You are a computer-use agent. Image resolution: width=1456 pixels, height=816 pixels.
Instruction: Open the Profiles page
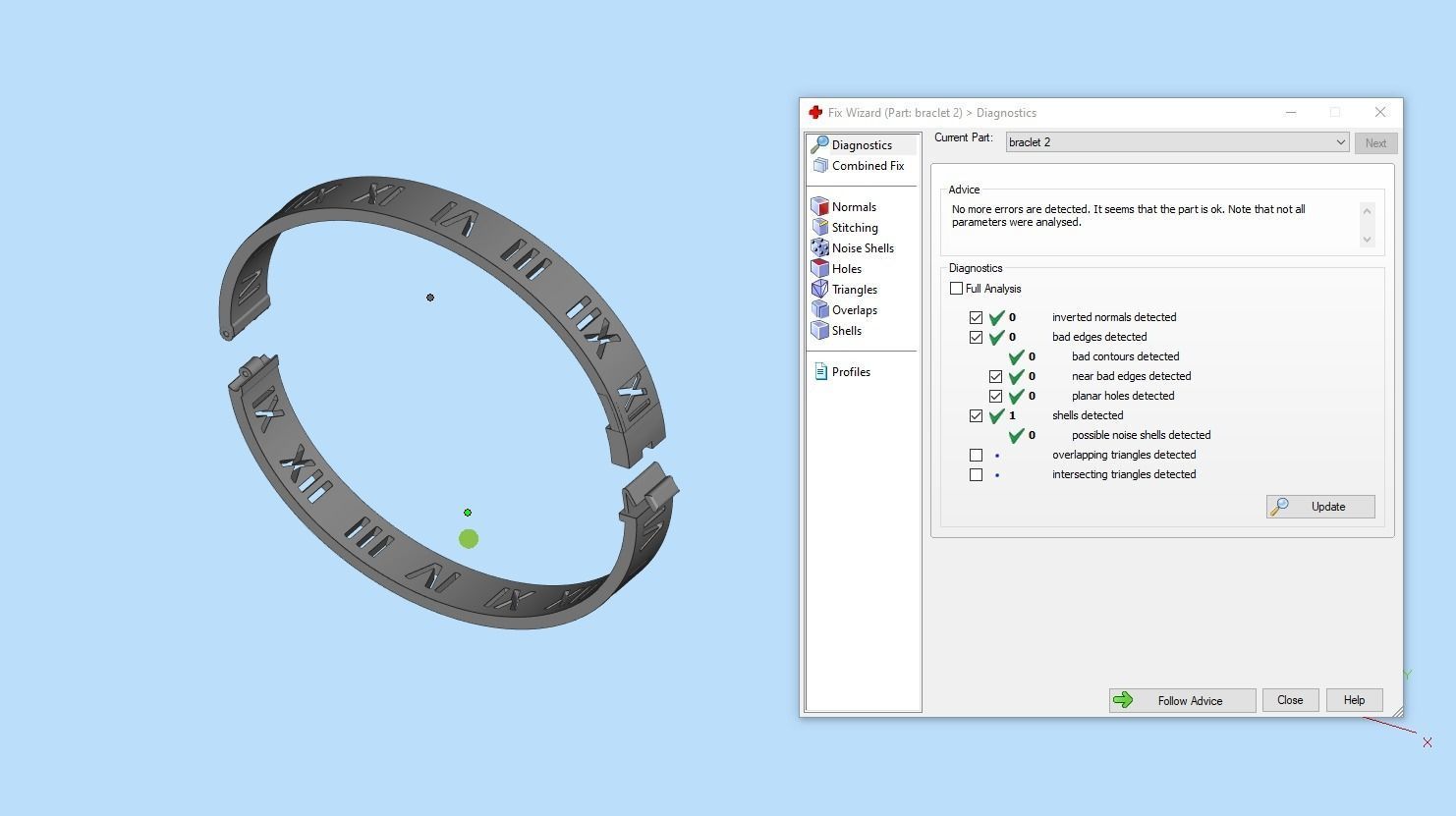(851, 372)
